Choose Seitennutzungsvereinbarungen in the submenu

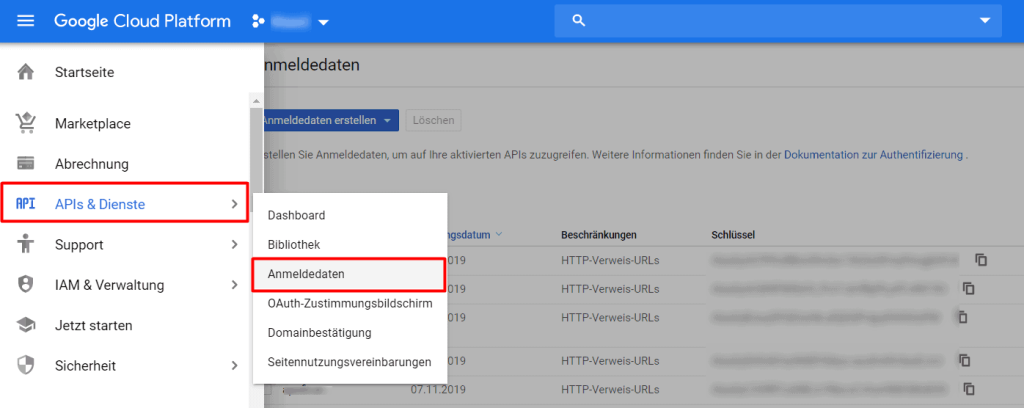pyautogui.click(x=349, y=362)
